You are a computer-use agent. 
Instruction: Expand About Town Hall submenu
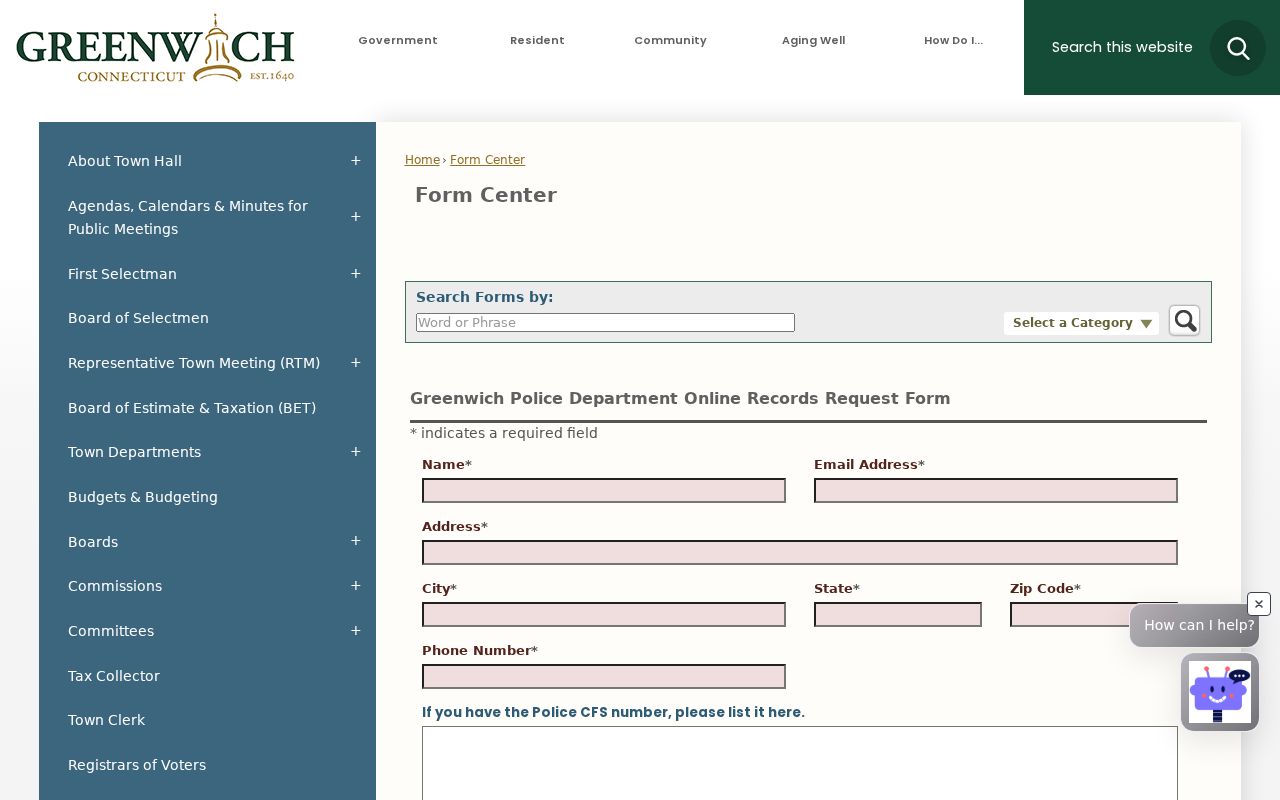point(355,161)
